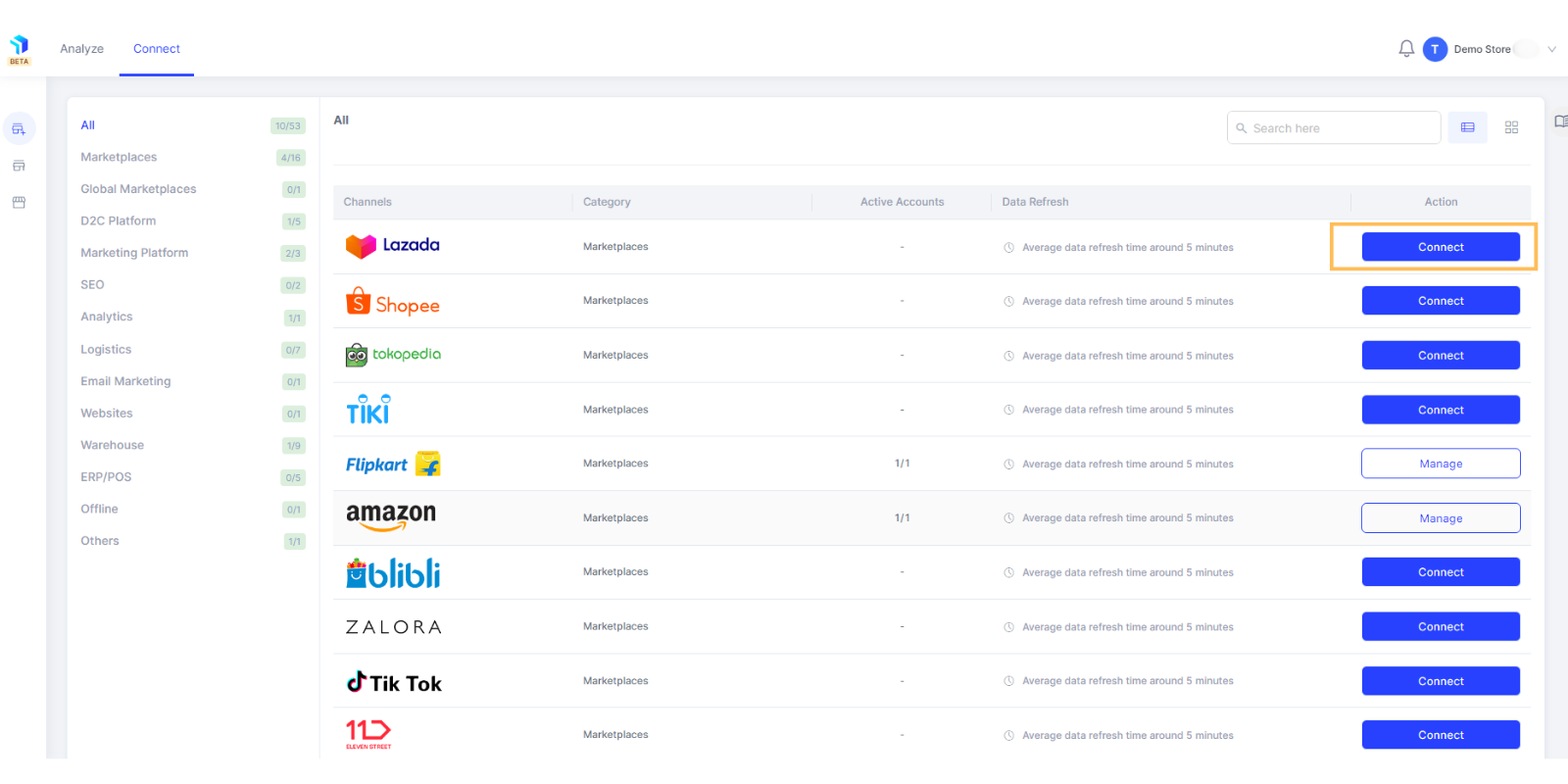Connect the Shopee channel

[1441, 301]
